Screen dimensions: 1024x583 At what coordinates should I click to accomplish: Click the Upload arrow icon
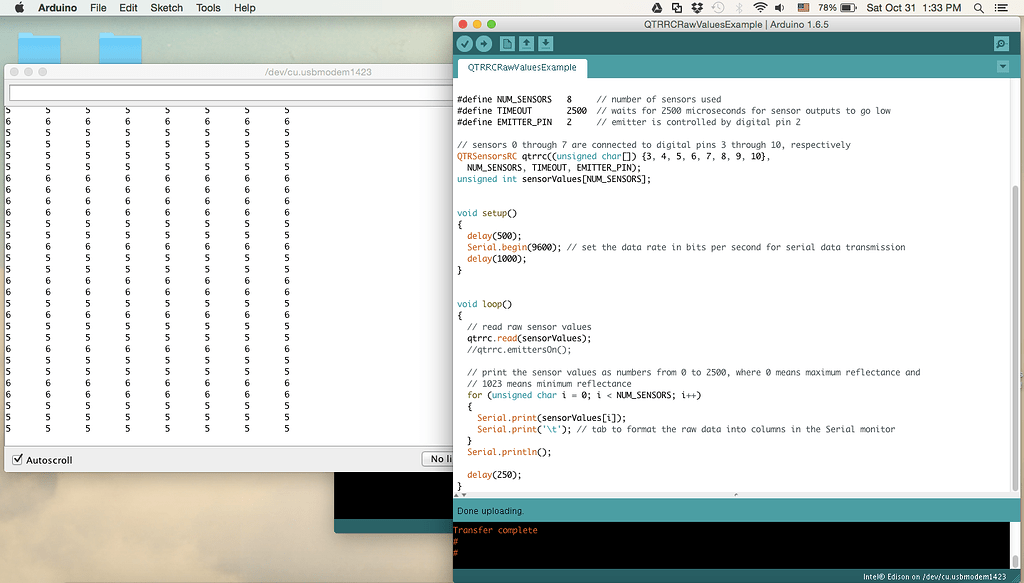484,44
